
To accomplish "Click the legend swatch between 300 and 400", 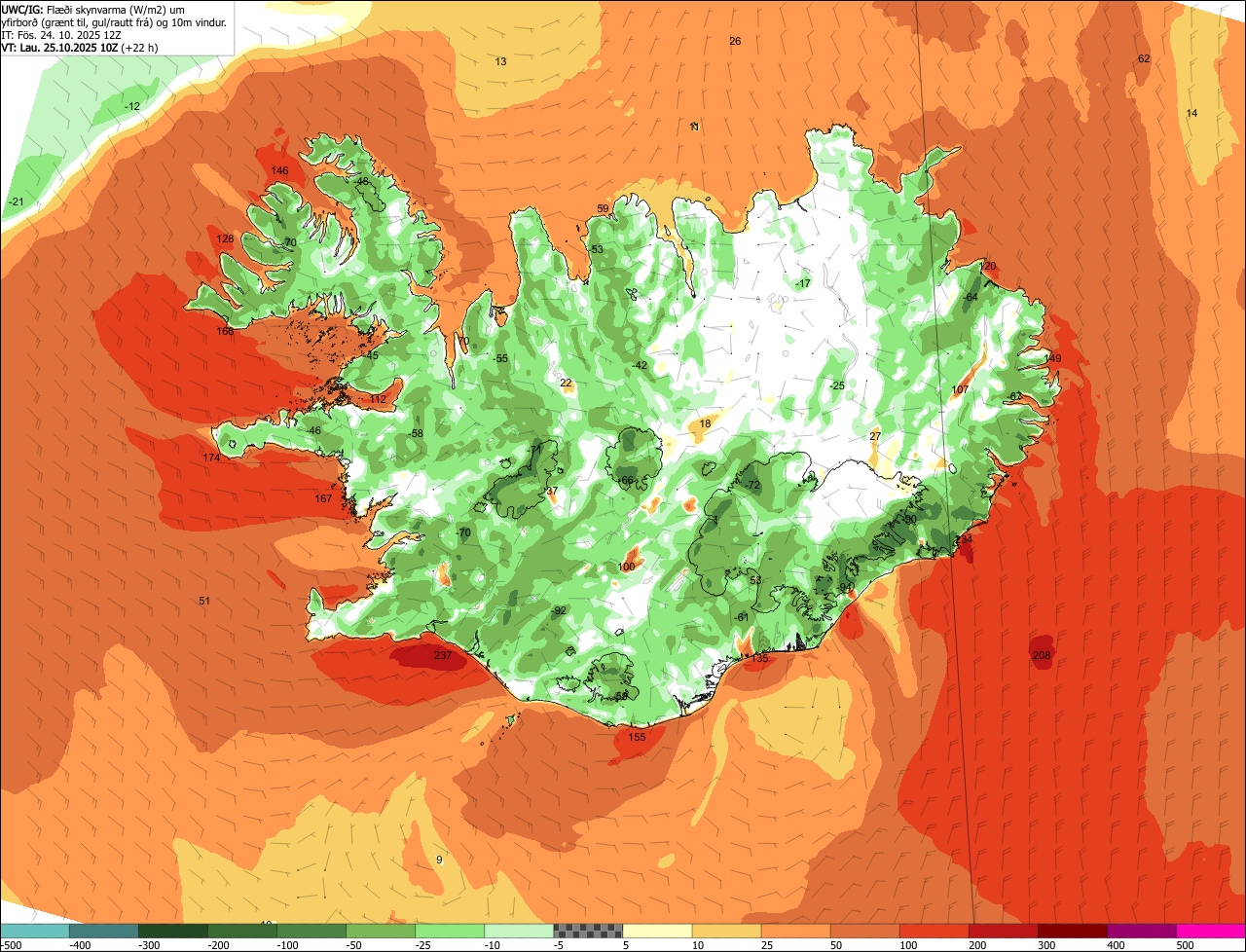I will coord(1072,931).
